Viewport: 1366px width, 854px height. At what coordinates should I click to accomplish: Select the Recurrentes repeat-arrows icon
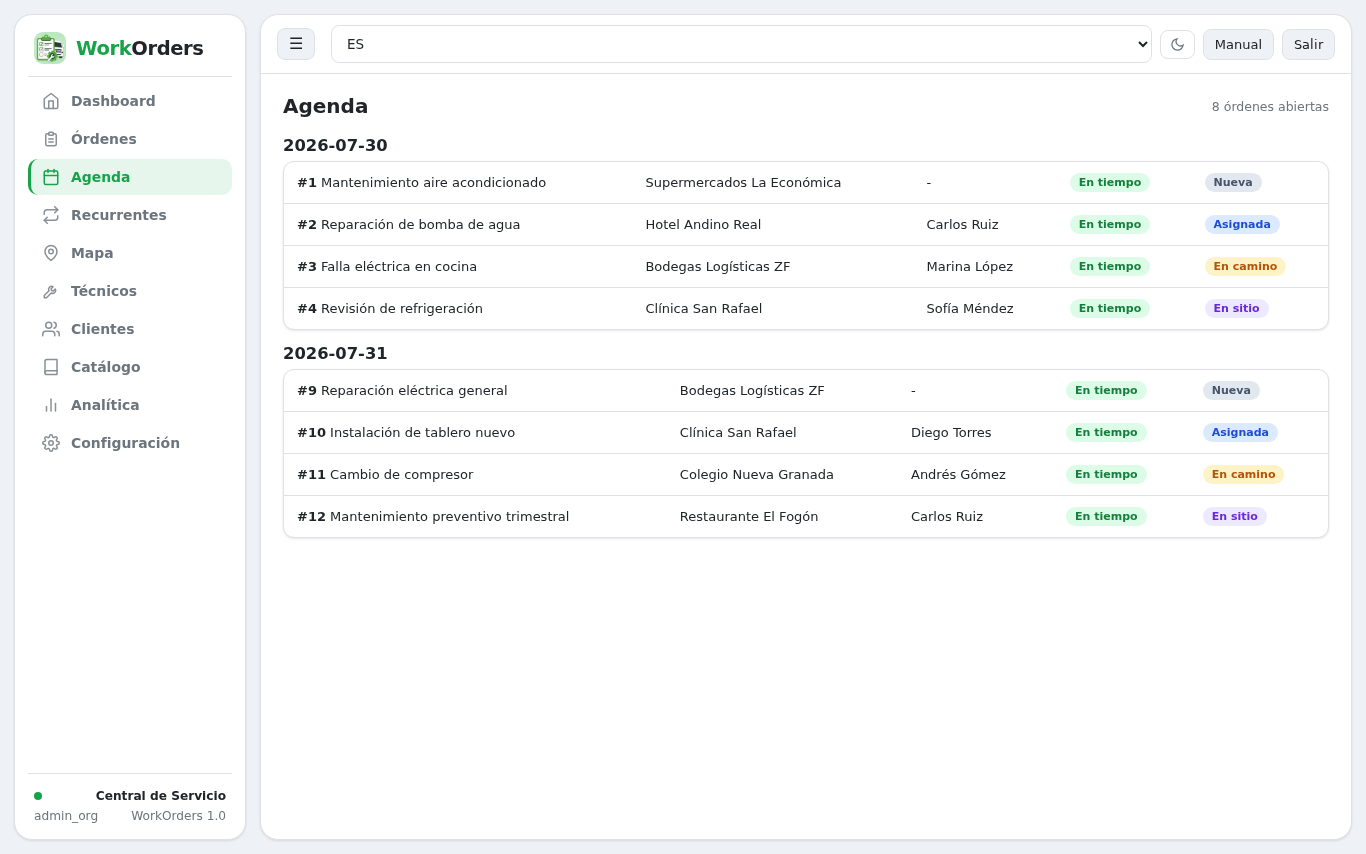point(51,215)
